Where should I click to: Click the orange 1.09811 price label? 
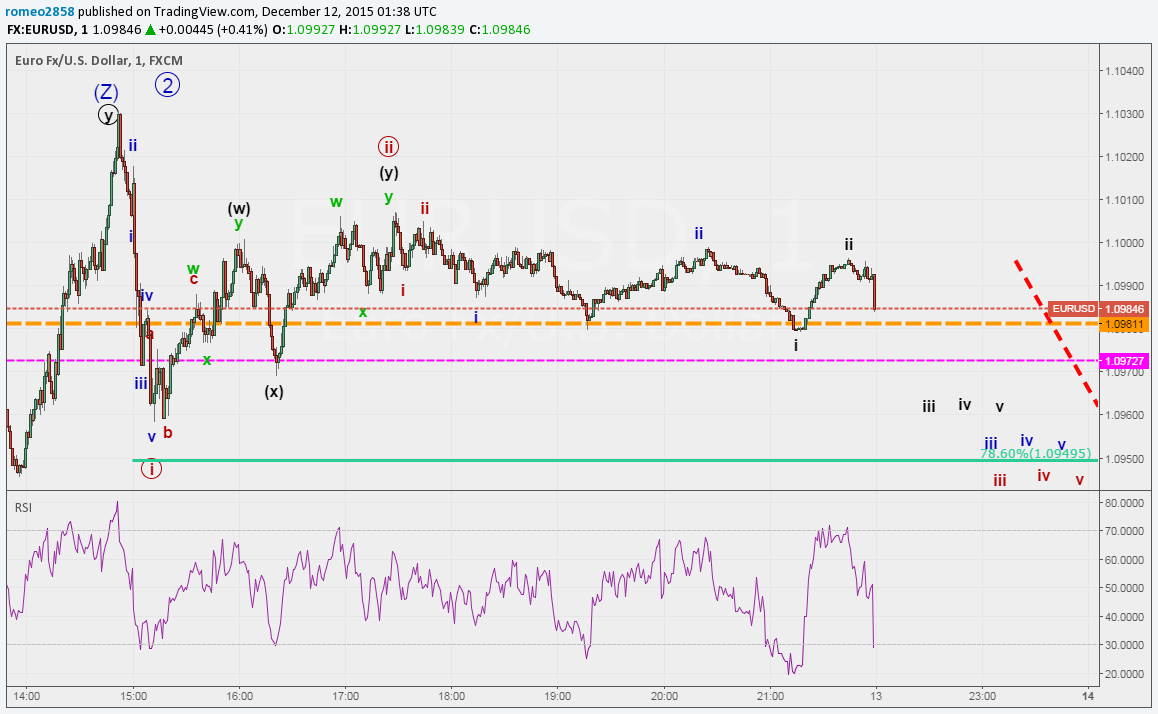[1124, 324]
